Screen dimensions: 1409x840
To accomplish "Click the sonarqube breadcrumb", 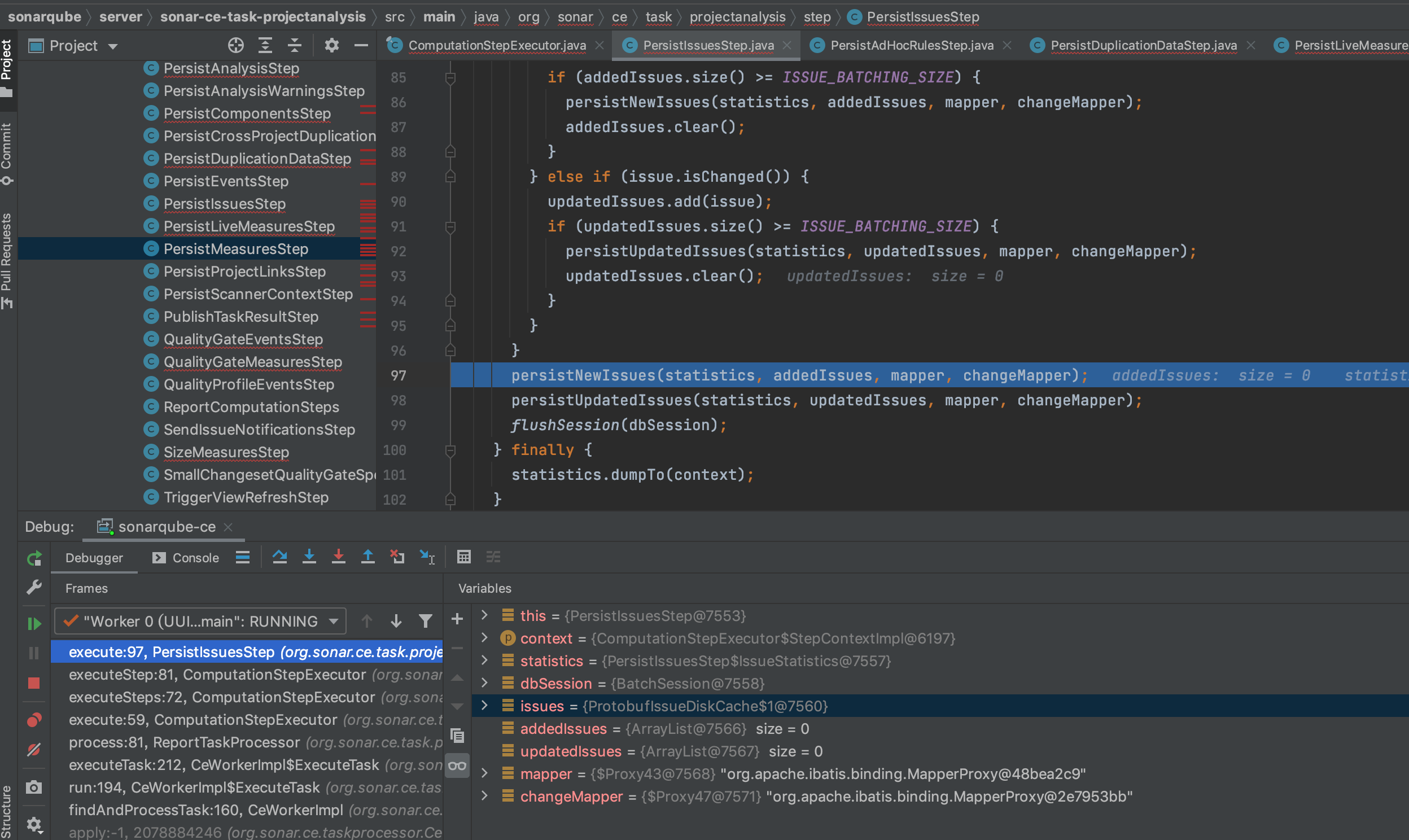I will point(44,17).
